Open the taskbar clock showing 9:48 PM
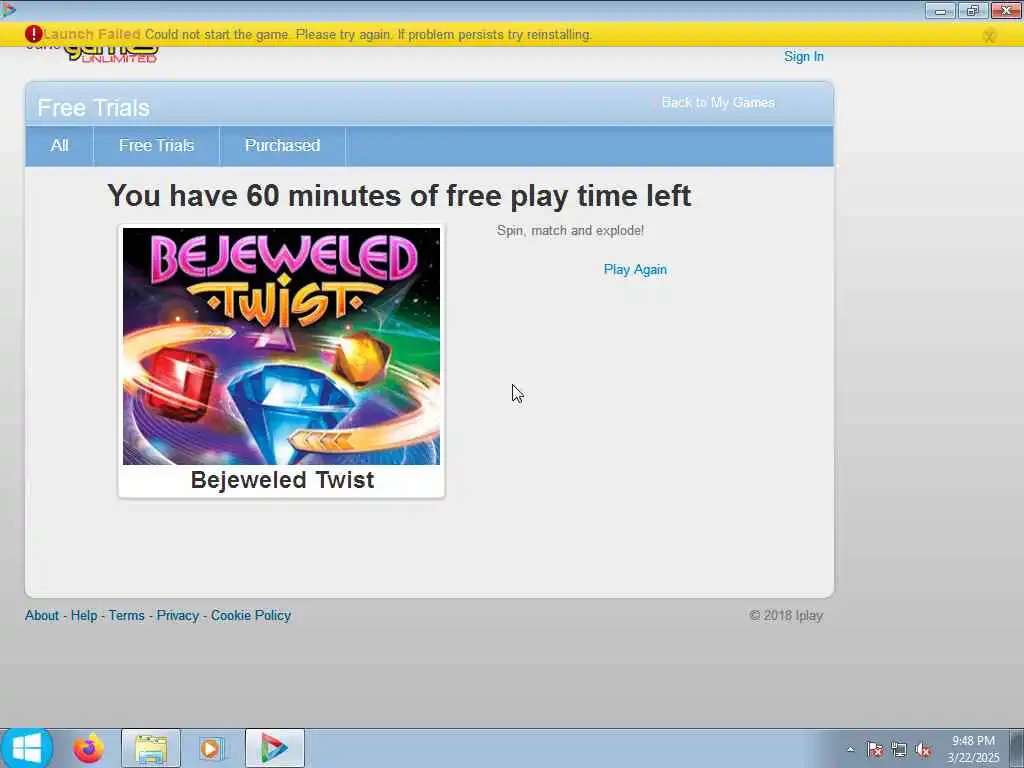 (x=973, y=749)
